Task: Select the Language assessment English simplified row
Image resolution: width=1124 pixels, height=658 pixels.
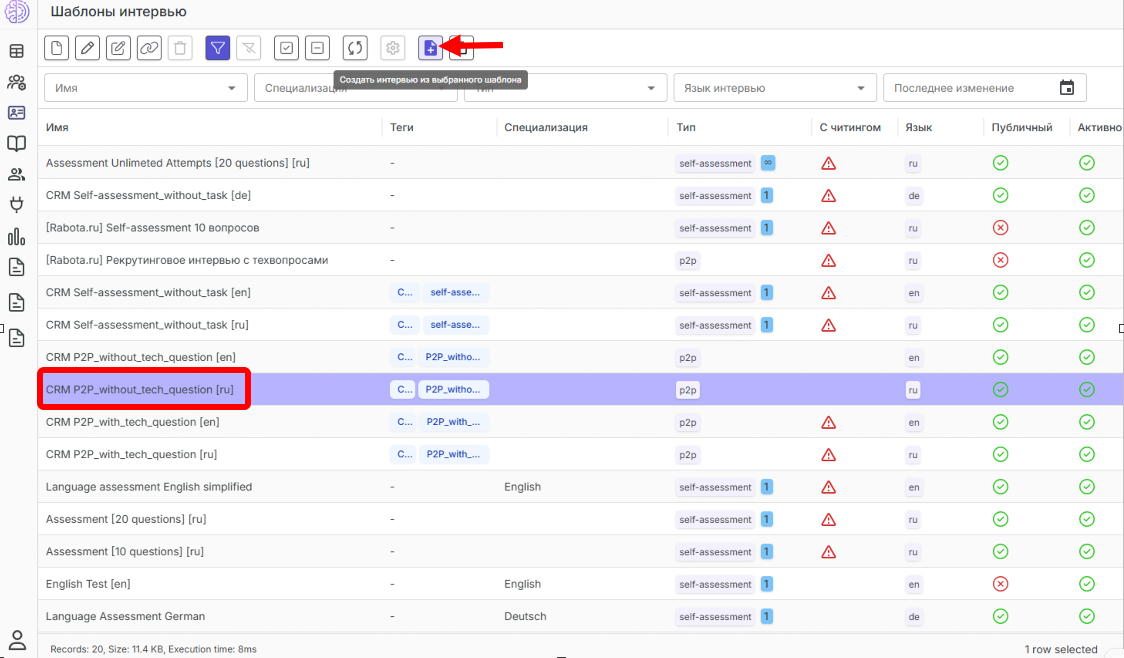Action: [149, 487]
